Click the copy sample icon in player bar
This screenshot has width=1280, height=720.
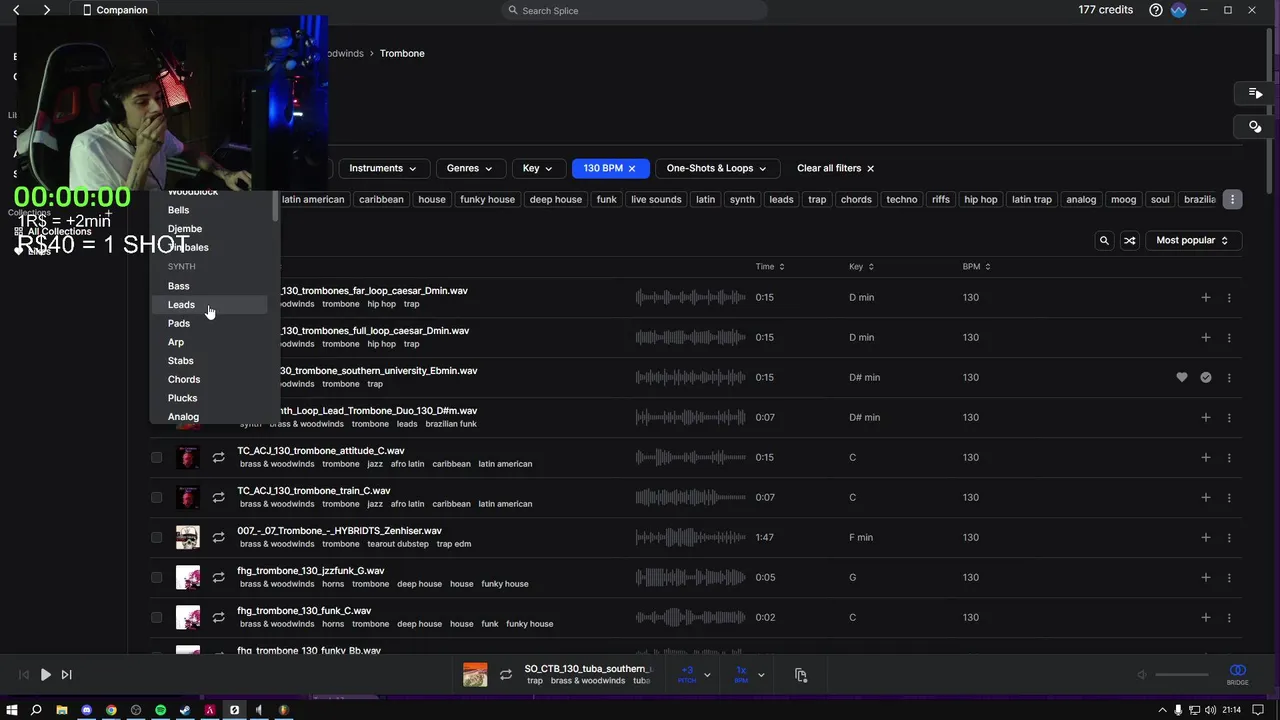pyautogui.click(x=801, y=675)
